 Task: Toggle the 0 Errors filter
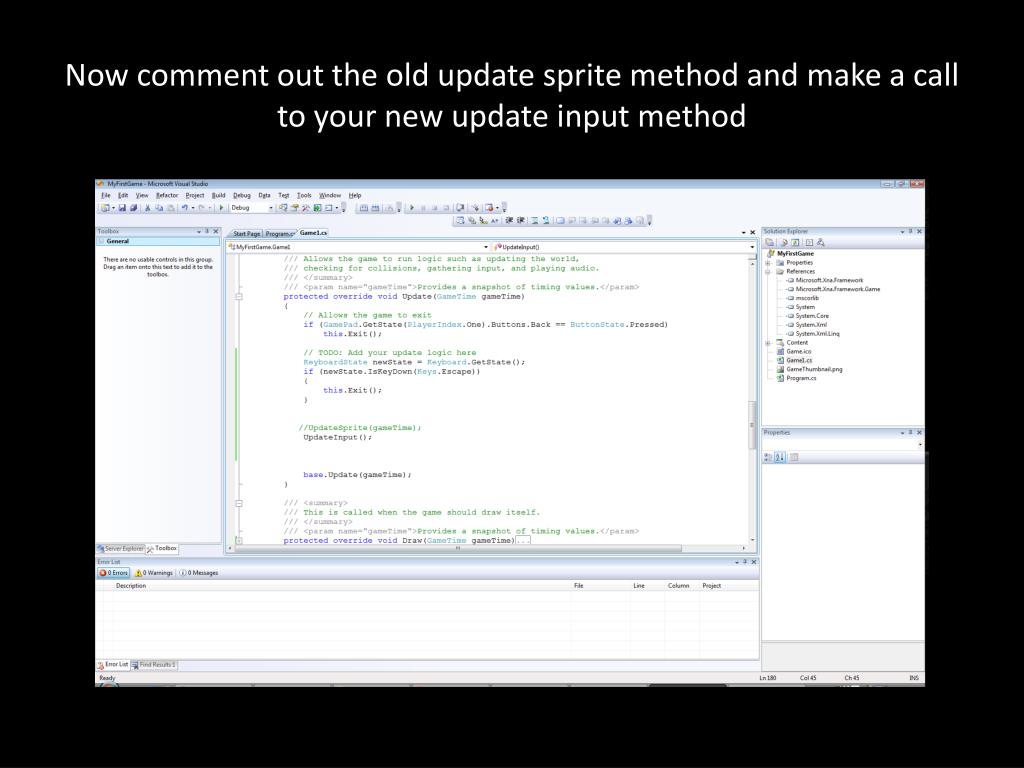(x=114, y=573)
